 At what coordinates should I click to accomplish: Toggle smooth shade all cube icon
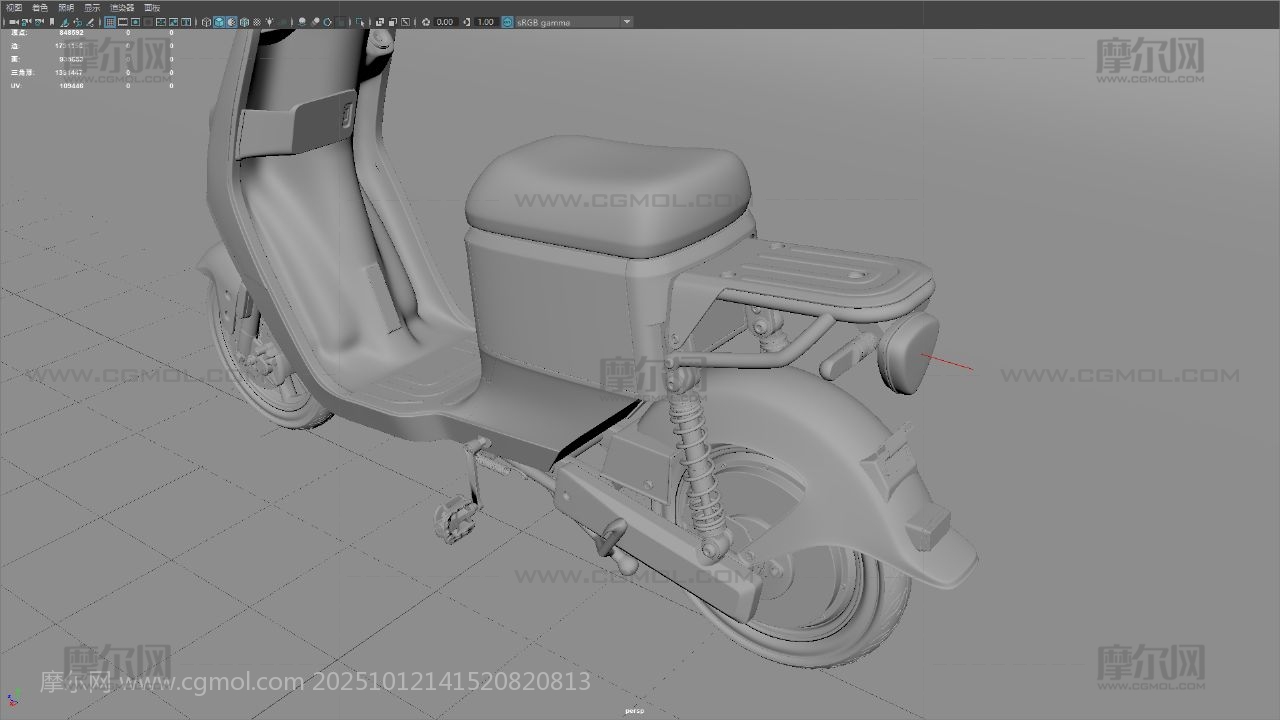pyautogui.click(x=220, y=21)
